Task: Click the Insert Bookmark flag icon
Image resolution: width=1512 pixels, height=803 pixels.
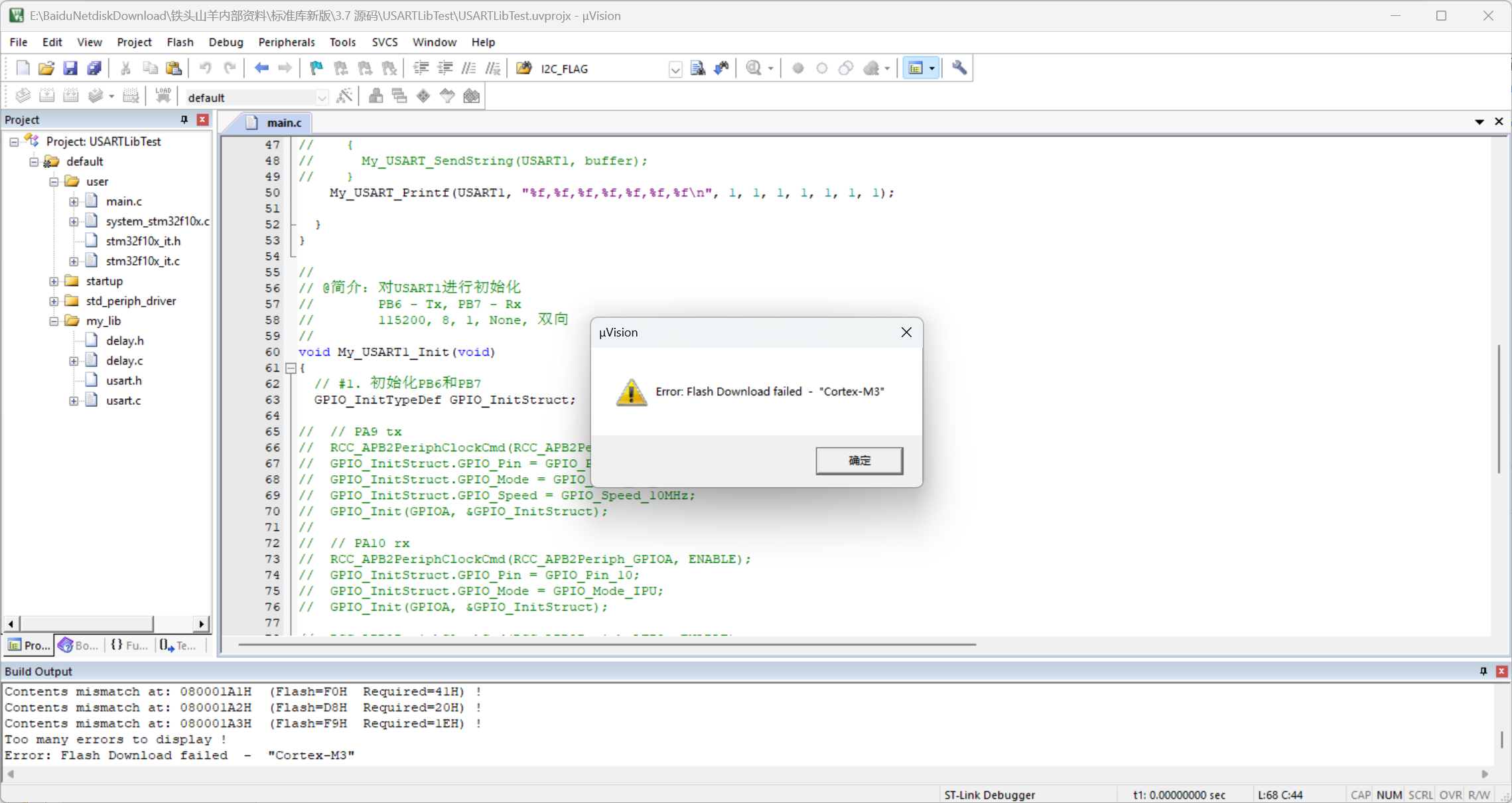Action: click(x=316, y=68)
